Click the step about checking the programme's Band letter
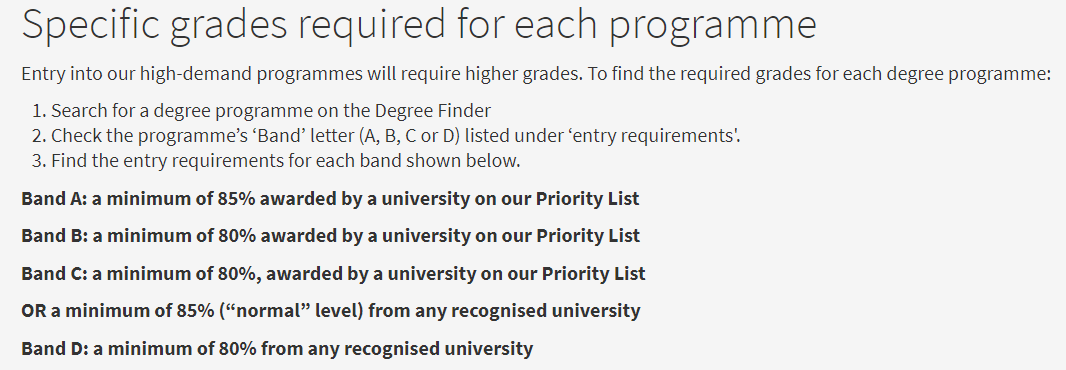The image size is (1066, 370). coord(396,135)
